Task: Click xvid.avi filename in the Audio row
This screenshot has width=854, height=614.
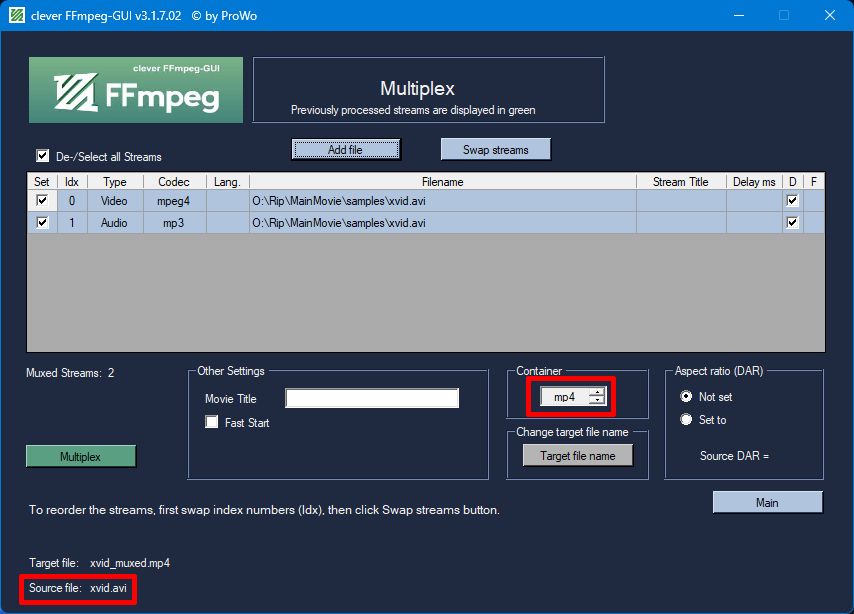Action: point(443,222)
